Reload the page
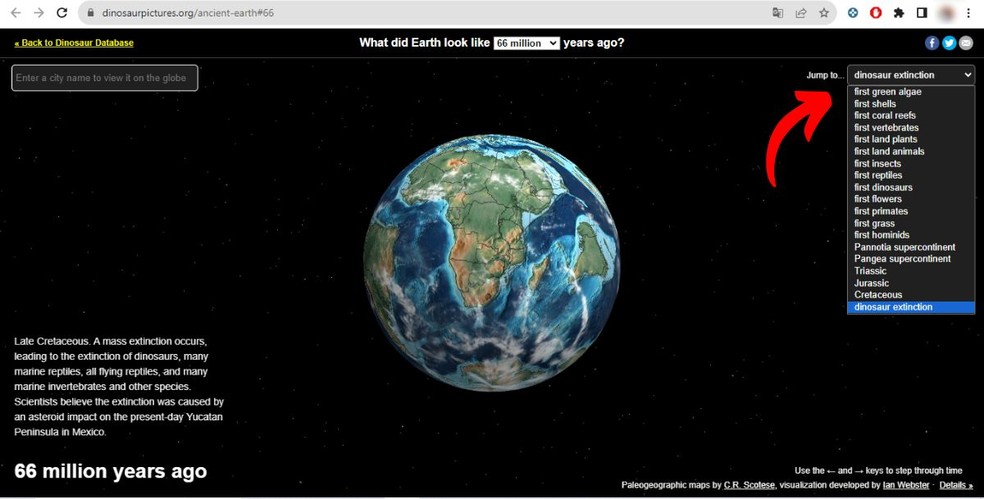 (x=62, y=13)
